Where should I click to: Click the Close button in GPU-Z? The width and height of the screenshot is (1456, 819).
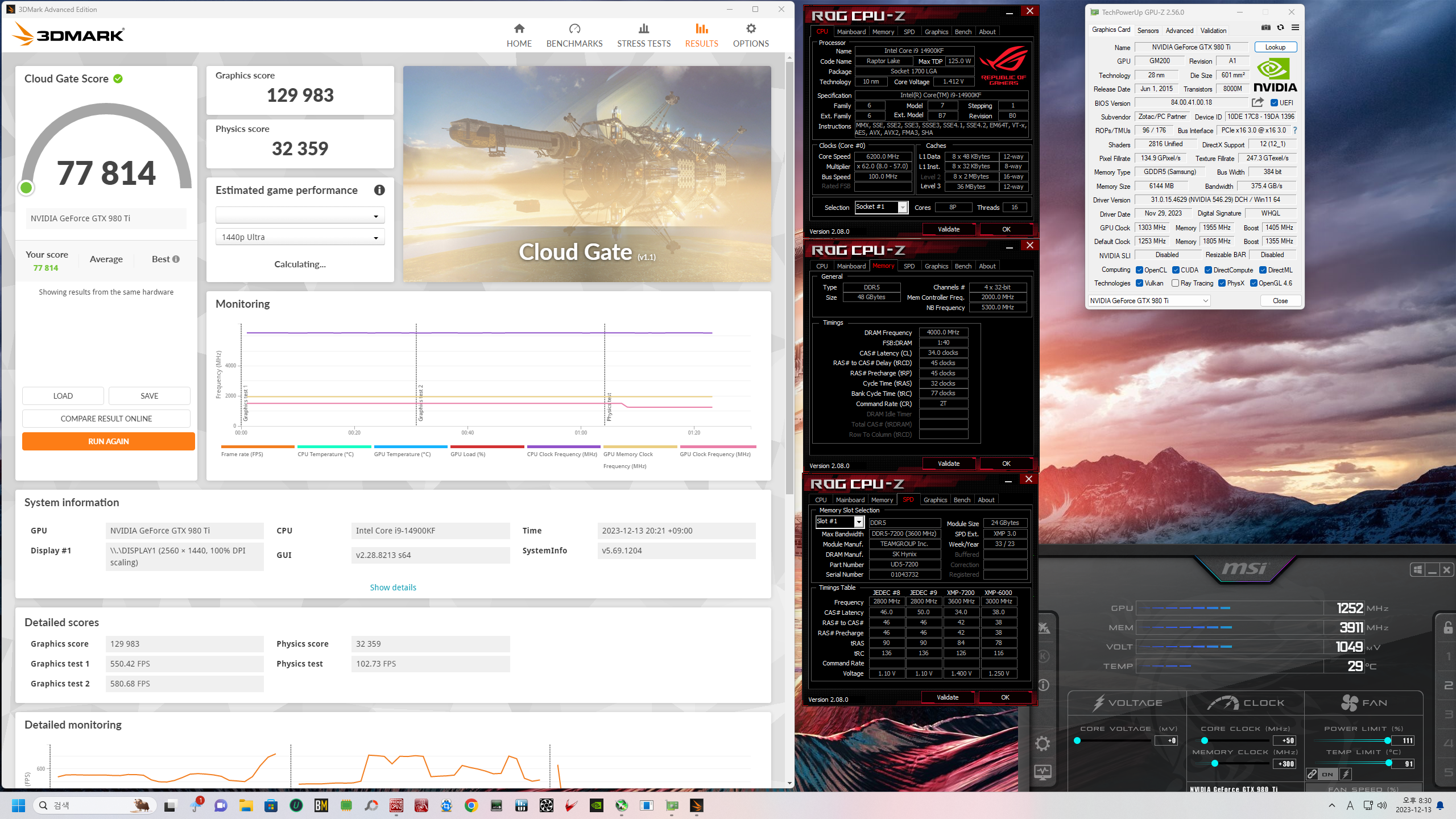tap(1280, 301)
